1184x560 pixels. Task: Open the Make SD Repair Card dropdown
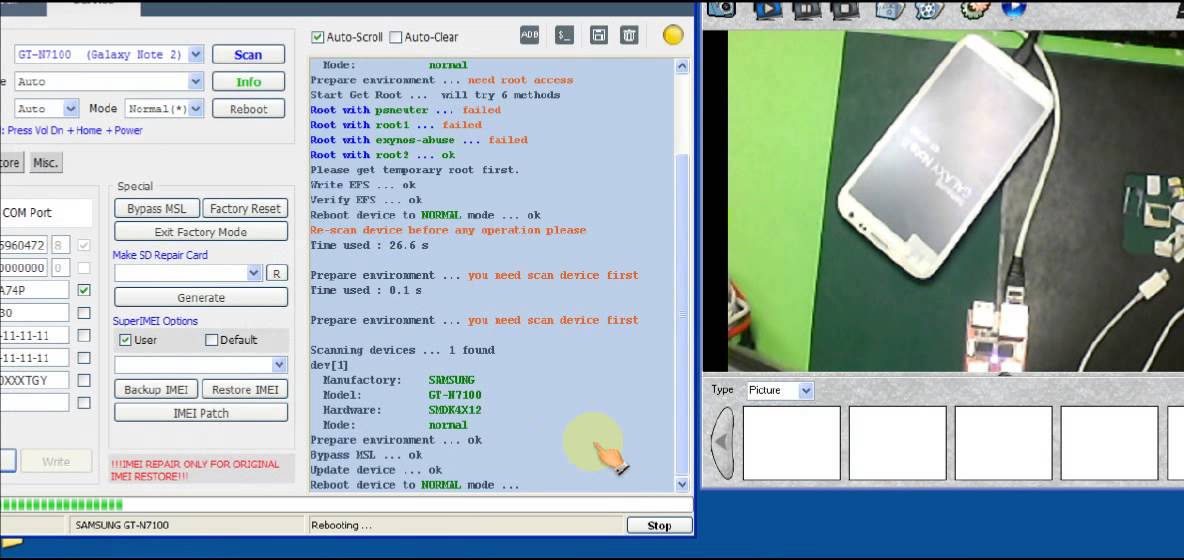click(254, 273)
